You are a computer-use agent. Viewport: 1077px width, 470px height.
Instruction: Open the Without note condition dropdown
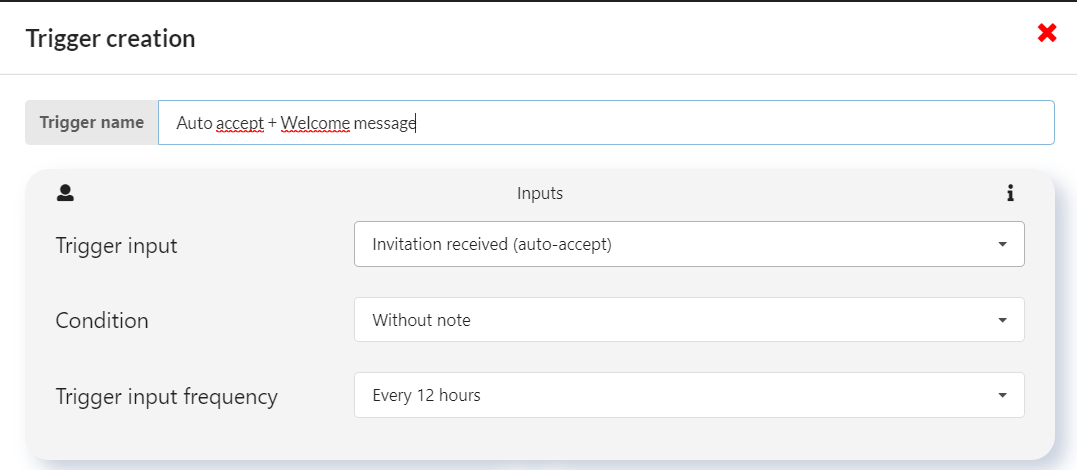[689, 320]
